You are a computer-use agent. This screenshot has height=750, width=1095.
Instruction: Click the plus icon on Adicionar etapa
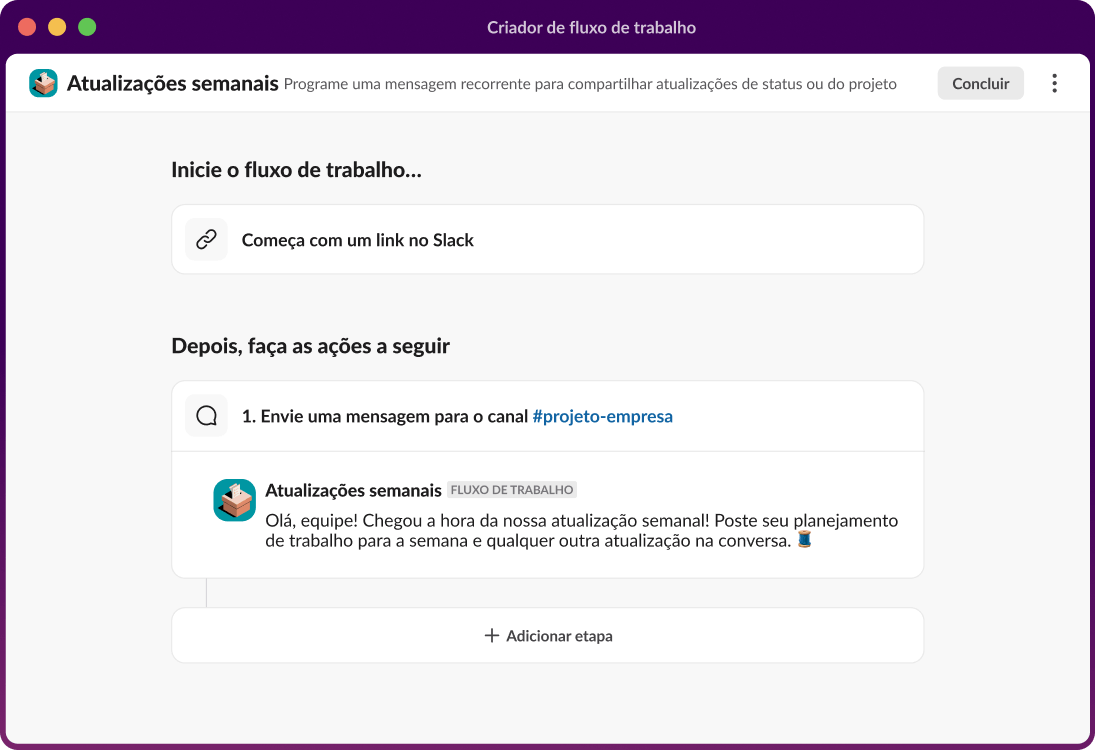coord(490,635)
